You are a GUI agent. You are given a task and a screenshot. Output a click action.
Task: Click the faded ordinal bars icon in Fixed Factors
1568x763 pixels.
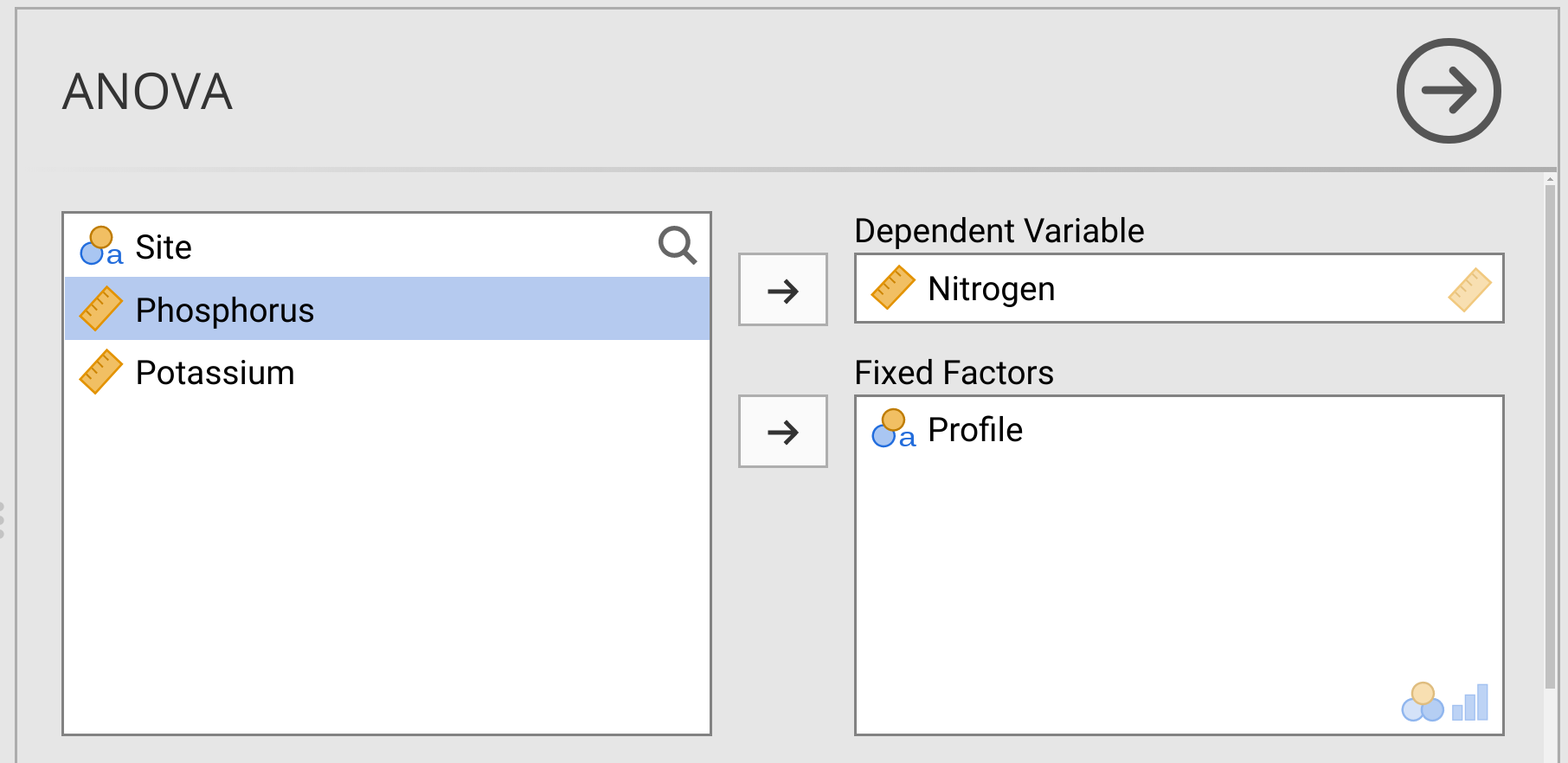[1470, 702]
